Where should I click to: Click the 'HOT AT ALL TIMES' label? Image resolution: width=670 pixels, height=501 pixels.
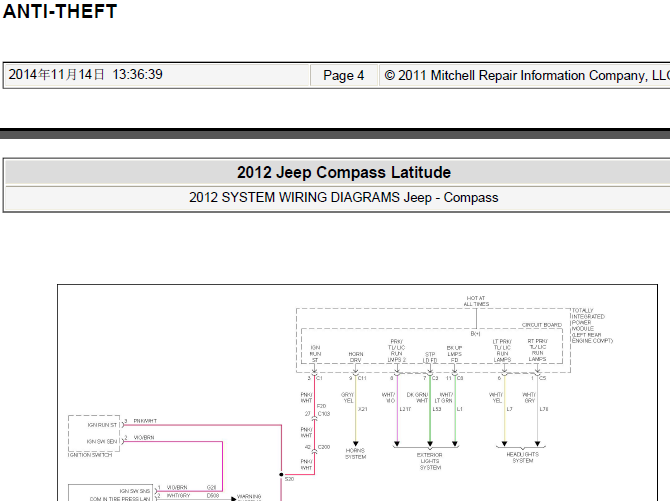click(476, 301)
